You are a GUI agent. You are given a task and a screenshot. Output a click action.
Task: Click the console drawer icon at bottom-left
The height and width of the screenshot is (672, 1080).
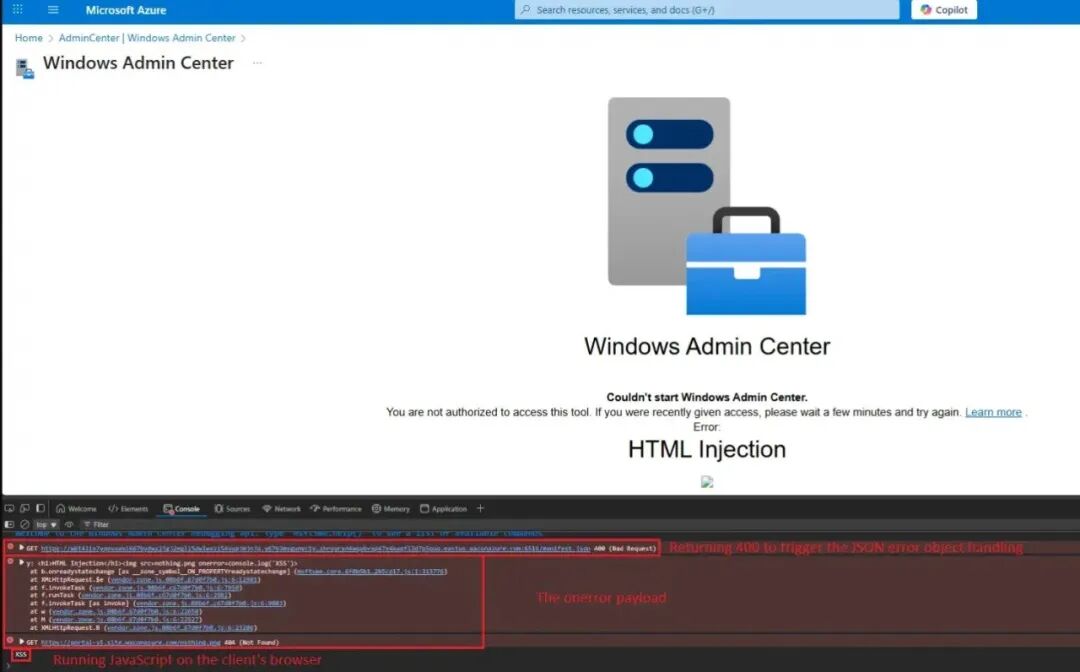tap(7, 523)
